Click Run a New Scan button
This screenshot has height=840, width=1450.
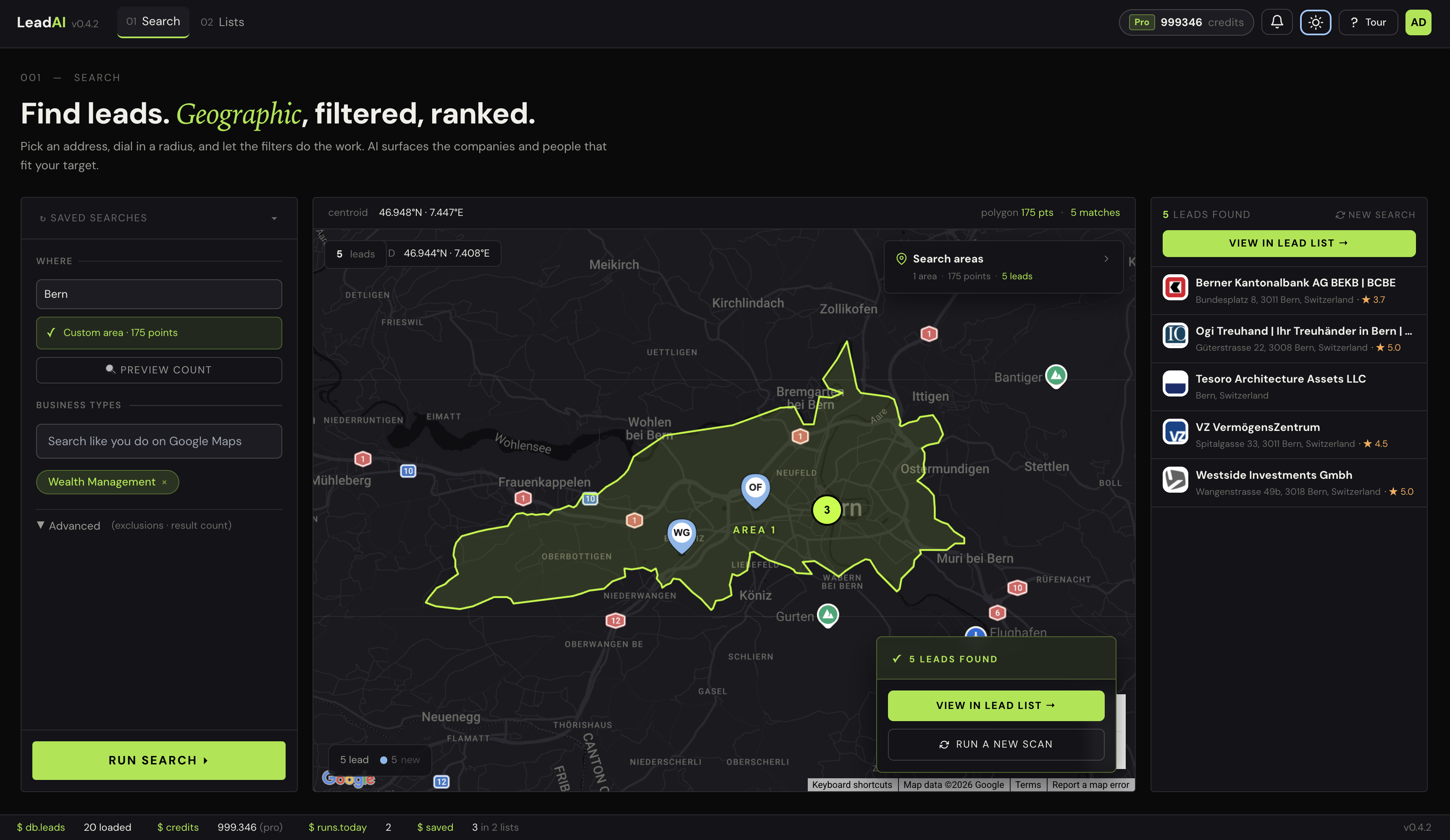click(996, 745)
